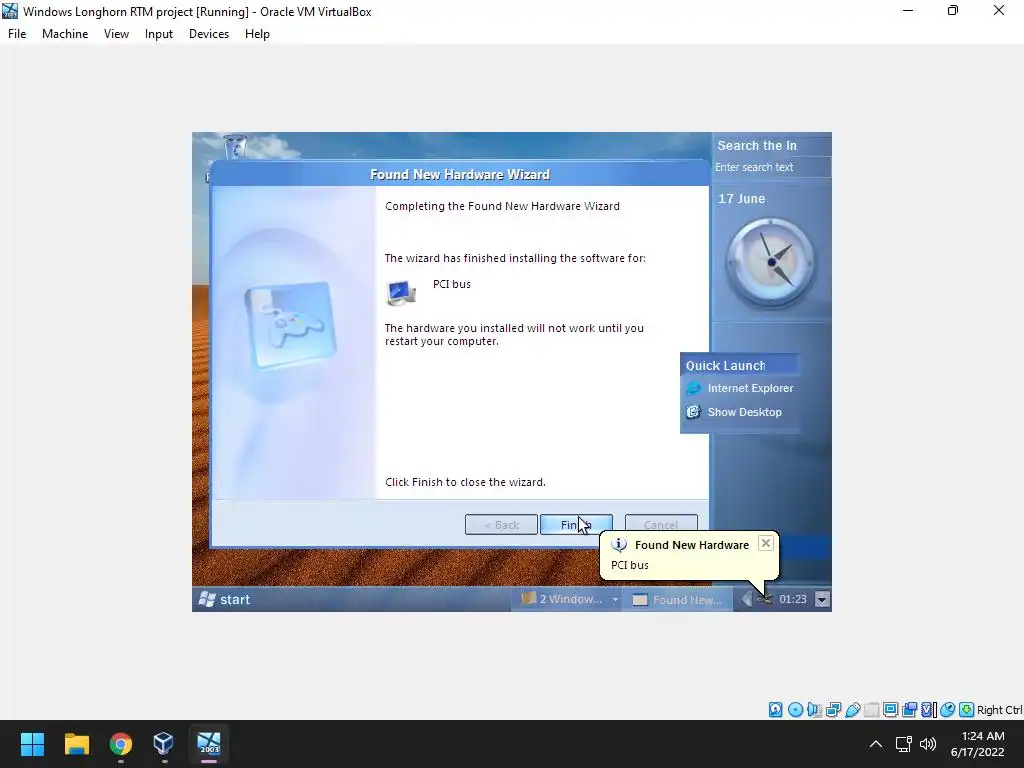
Task: Open the Longhorn start menu
Action: point(224,599)
